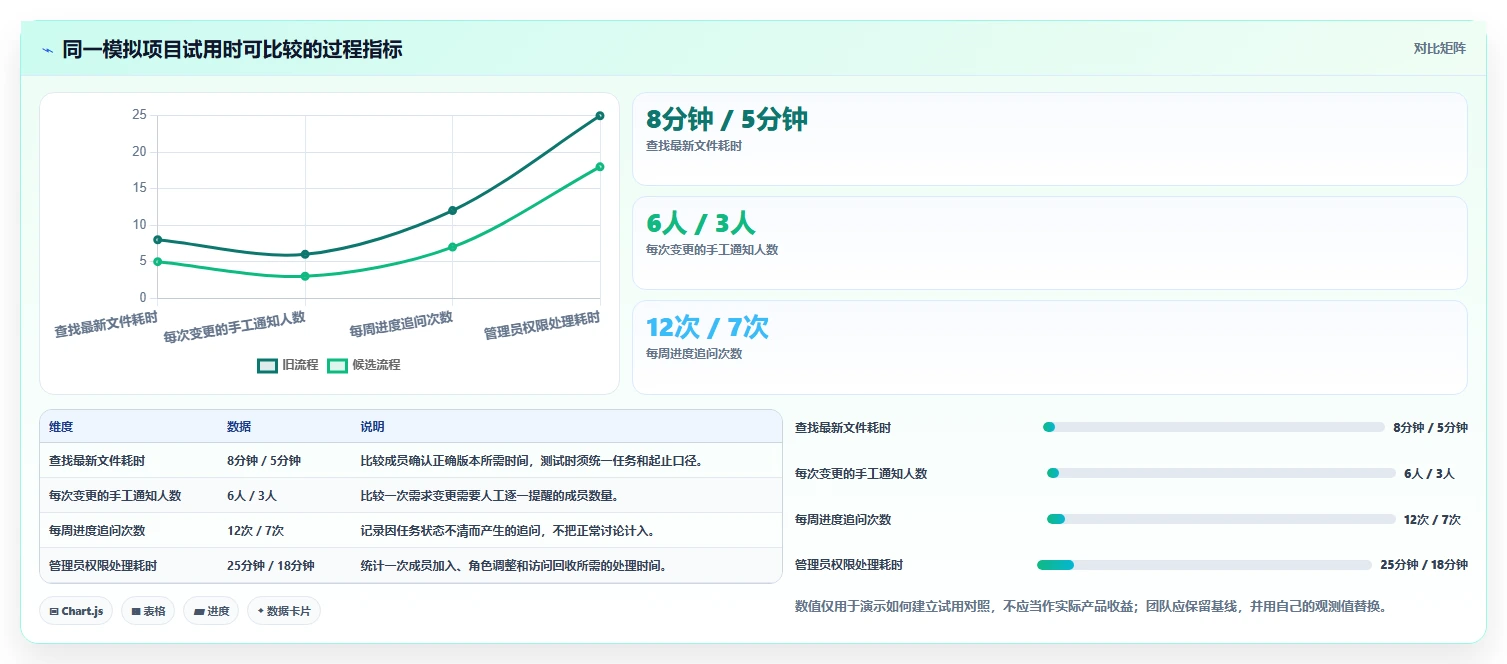Click the 维度 column header
The width and height of the screenshot is (1507, 664).
click(61, 427)
